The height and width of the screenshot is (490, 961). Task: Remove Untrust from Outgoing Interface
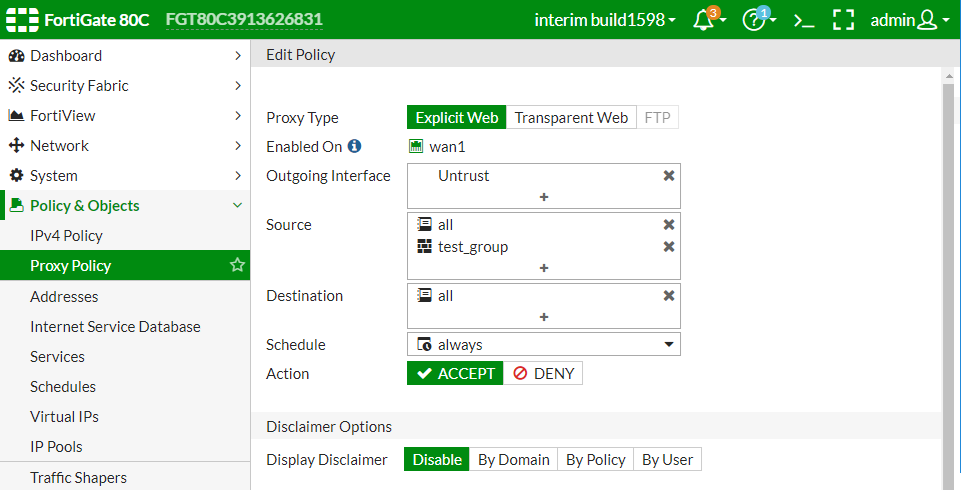click(x=669, y=175)
